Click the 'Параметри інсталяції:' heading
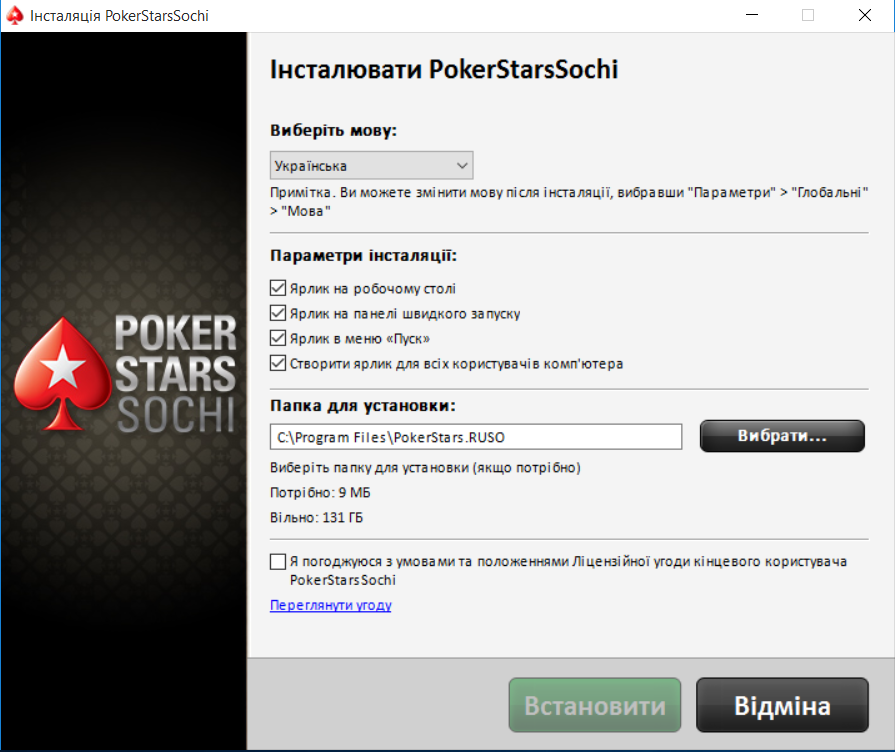Image resolution: width=895 pixels, height=752 pixels. (x=364, y=255)
